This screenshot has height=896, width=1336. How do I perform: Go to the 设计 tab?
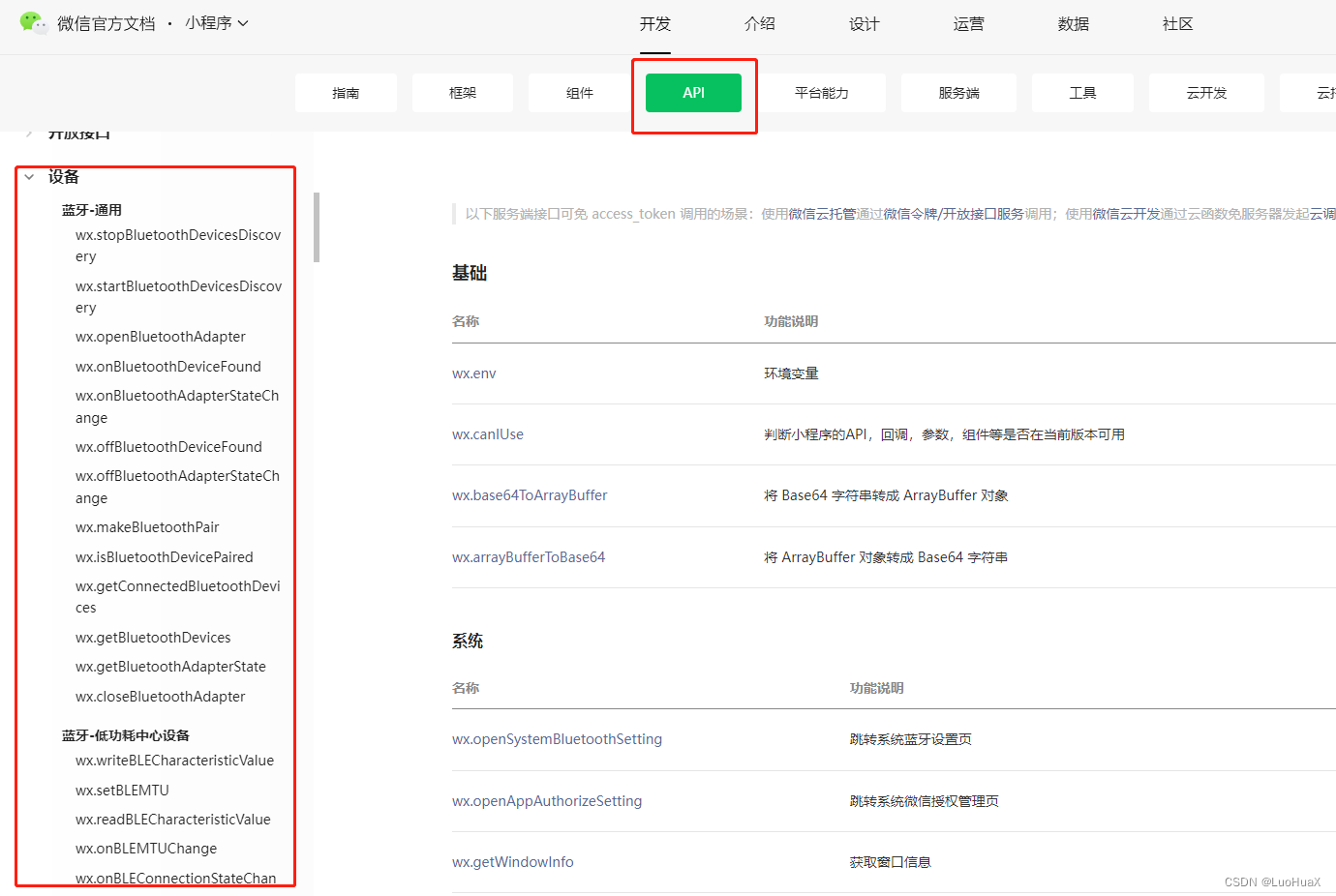pyautogui.click(x=865, y=24)
